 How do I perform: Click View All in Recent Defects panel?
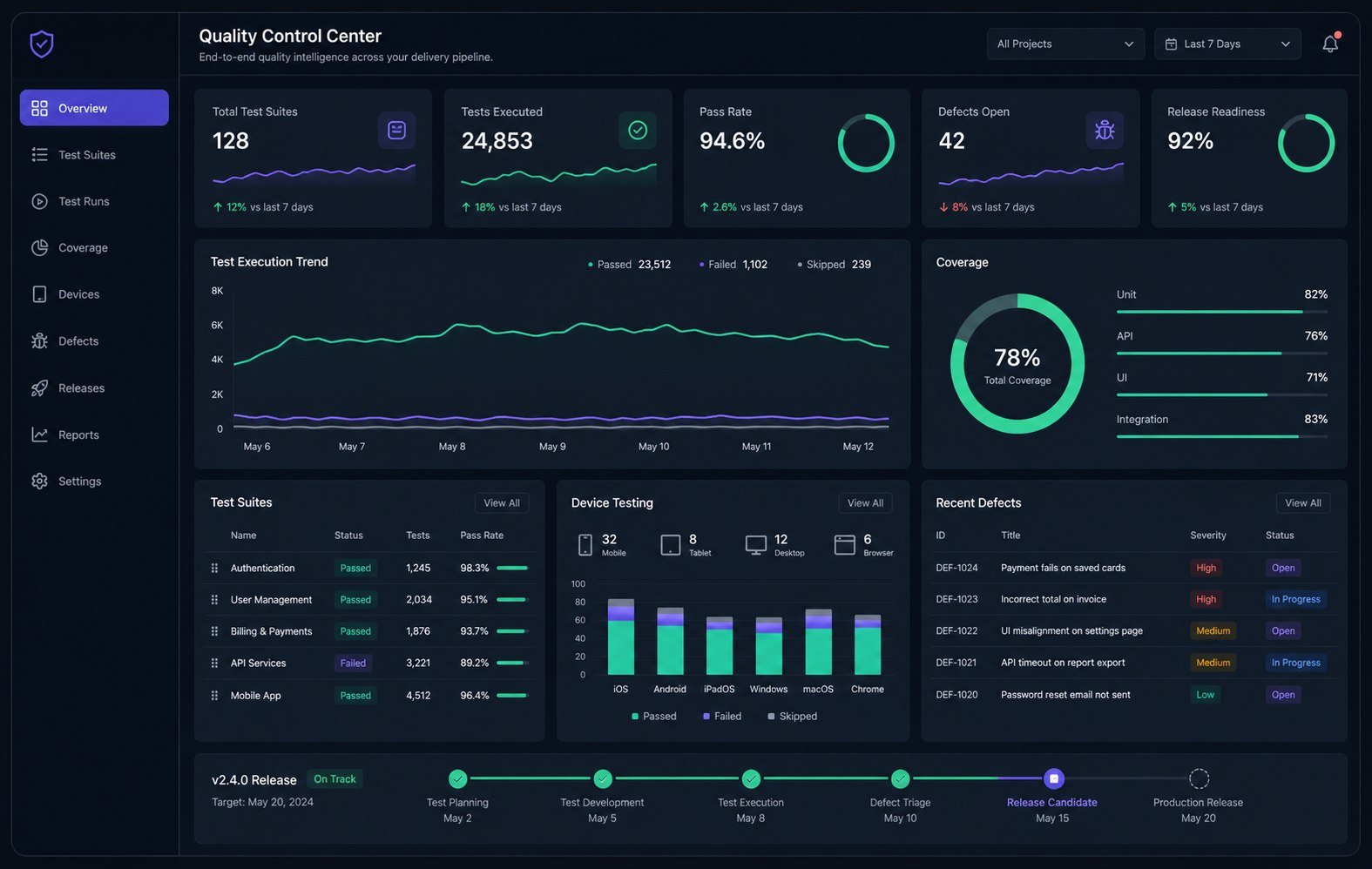pos(1303,503)
